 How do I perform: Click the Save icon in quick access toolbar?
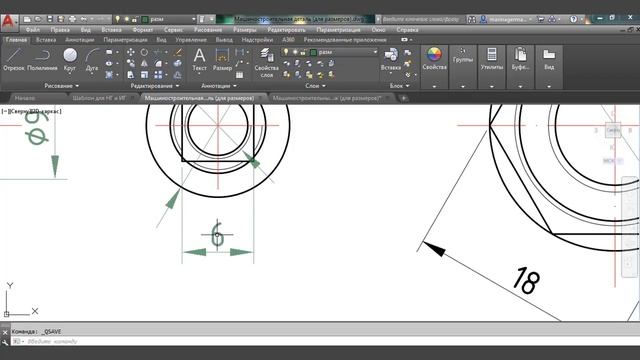click(x=50, y=19)
